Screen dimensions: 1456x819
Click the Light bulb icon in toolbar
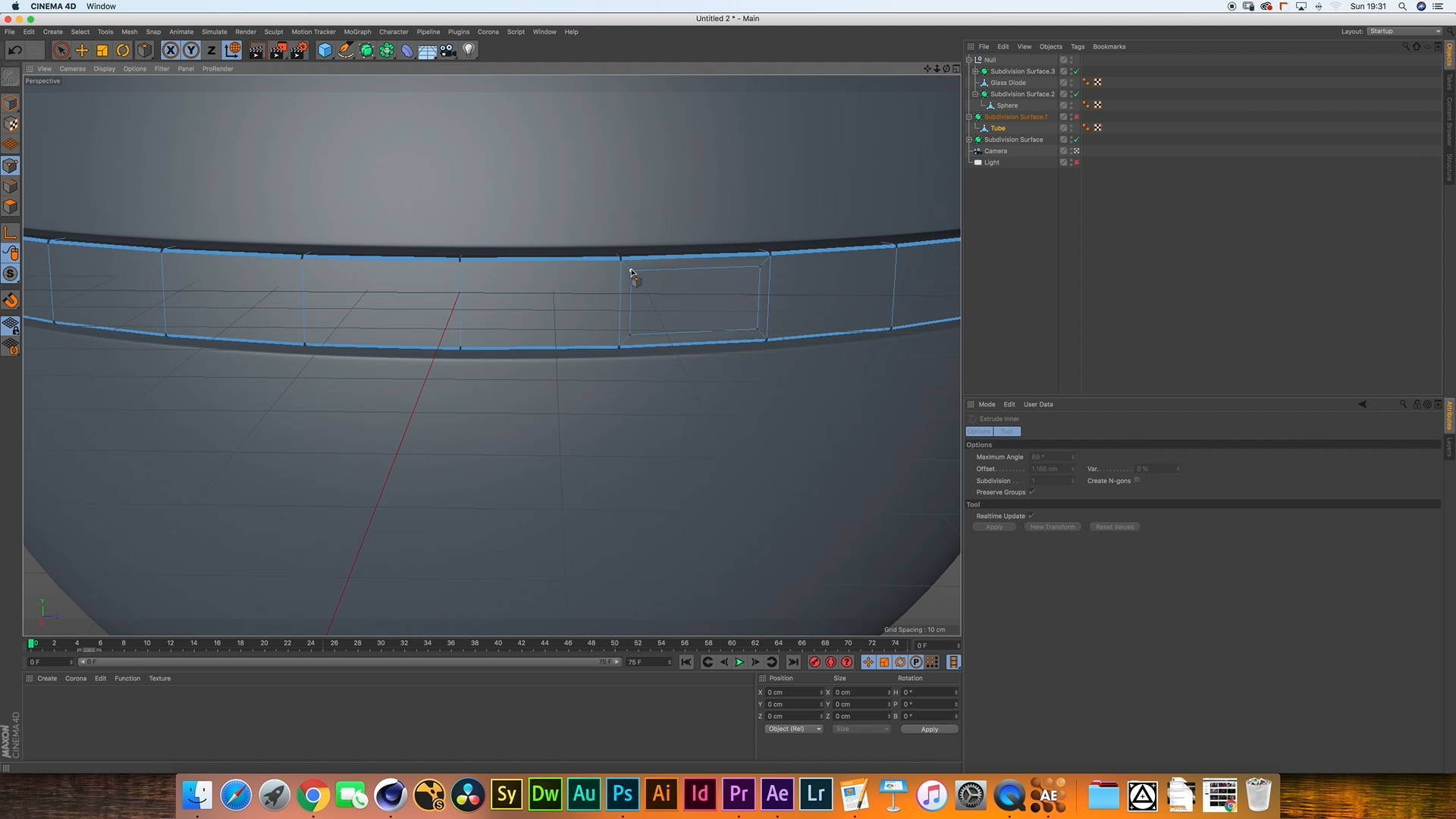(x=469, y=51)
